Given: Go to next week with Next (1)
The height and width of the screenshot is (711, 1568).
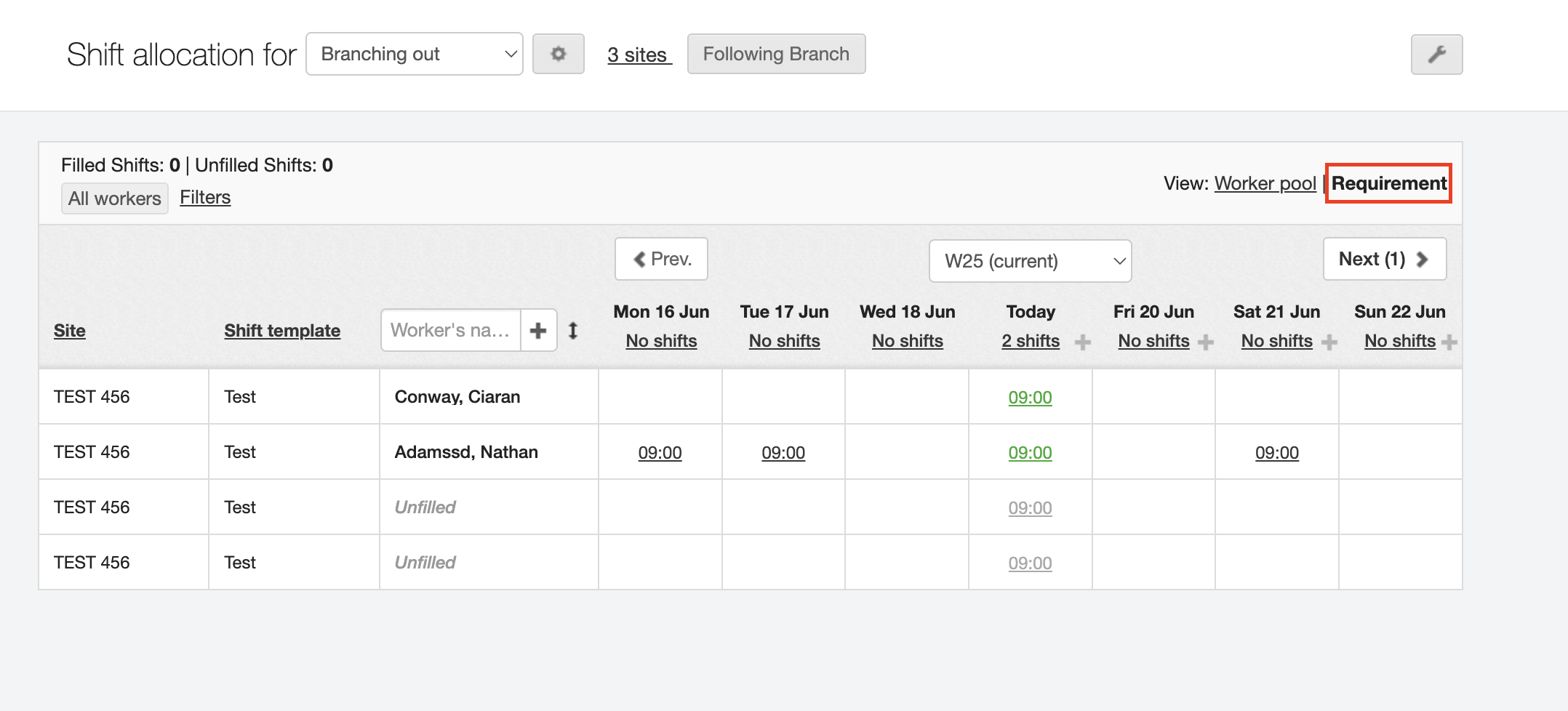Looking at the screenshot, I should [x=1384, y=260].
